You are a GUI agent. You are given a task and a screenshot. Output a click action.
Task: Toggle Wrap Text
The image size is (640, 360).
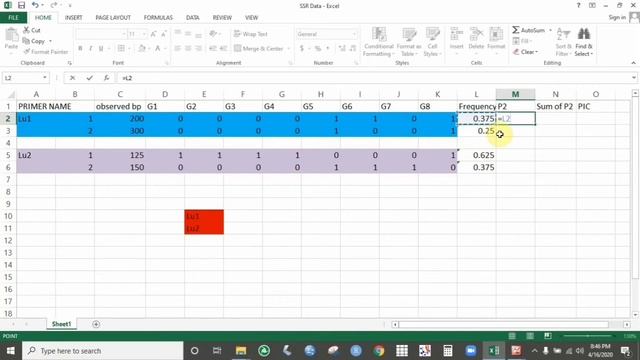click(x=251, y=34)
